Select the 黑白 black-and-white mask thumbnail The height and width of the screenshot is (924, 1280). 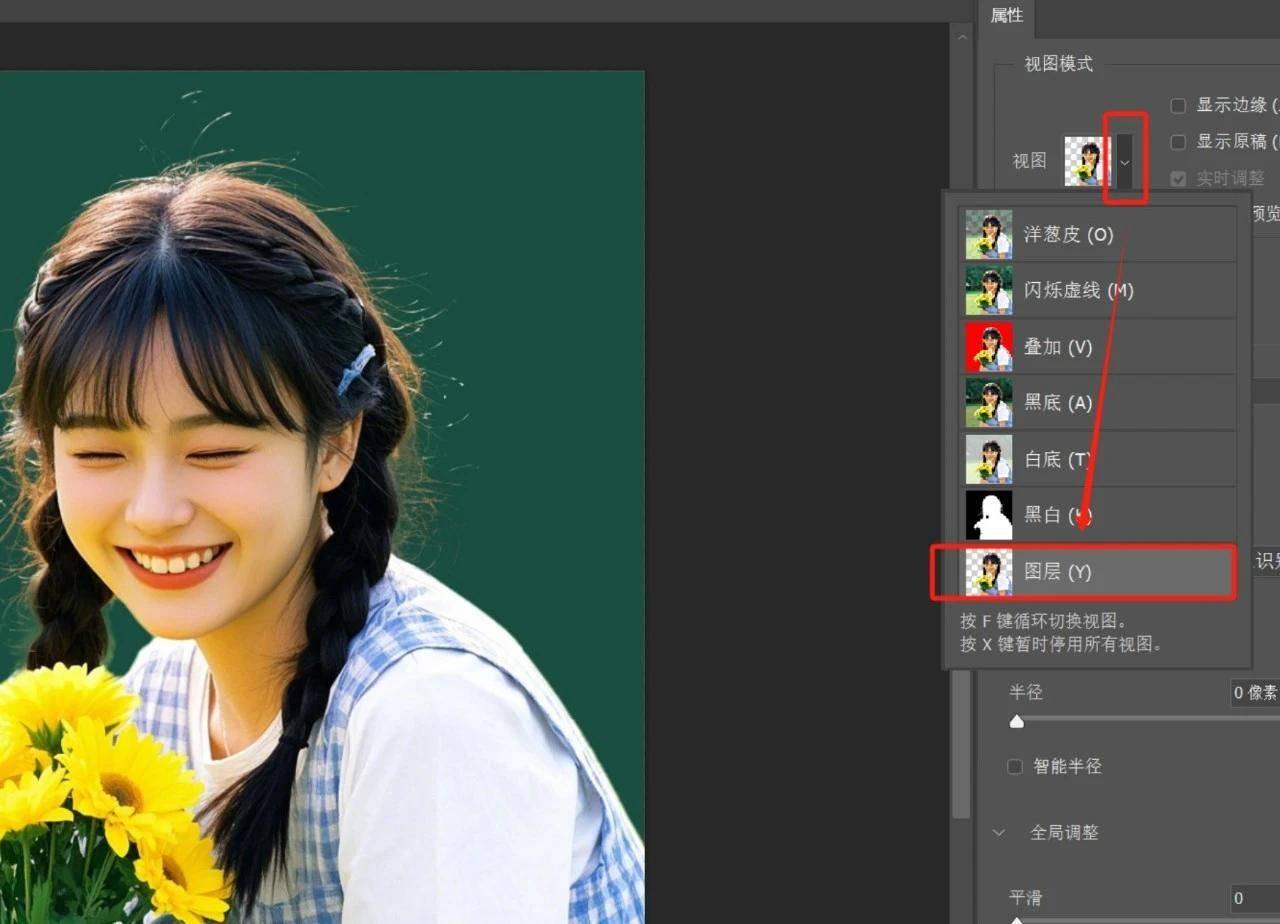coord(988,515)
